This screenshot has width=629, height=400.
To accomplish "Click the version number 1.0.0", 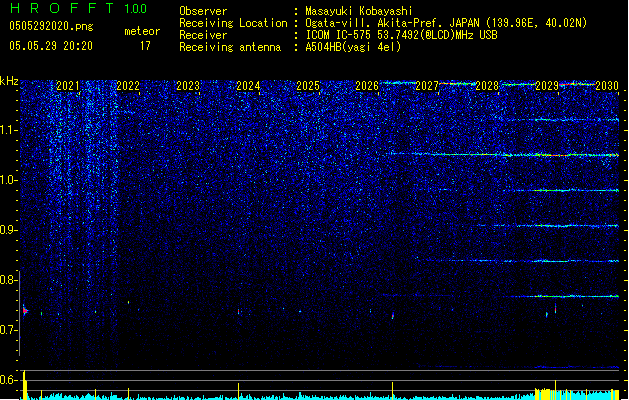I will pyautogui.click(x=136, y=9).
